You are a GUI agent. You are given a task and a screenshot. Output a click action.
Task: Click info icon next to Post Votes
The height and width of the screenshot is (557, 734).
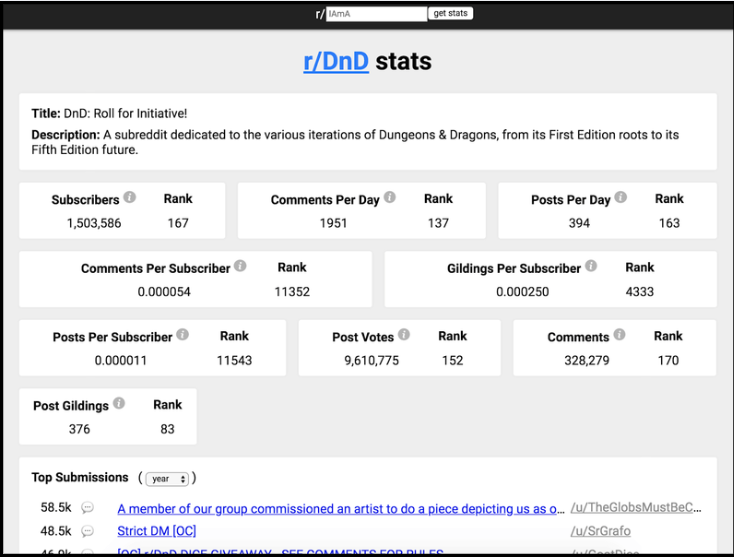(x=404, y=335)
